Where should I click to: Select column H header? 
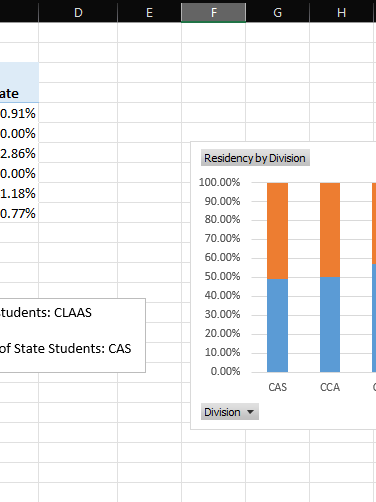pos(341,12)
